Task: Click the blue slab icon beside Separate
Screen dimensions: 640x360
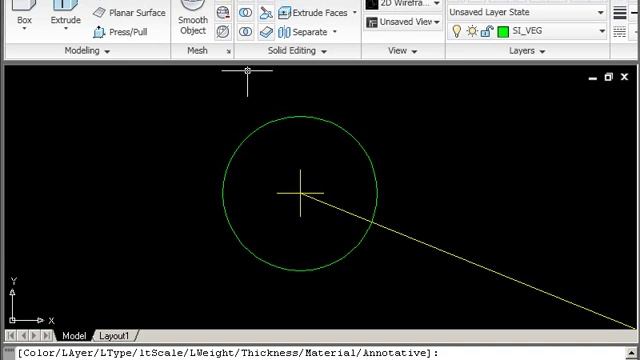Action: (x=266, y=32)
